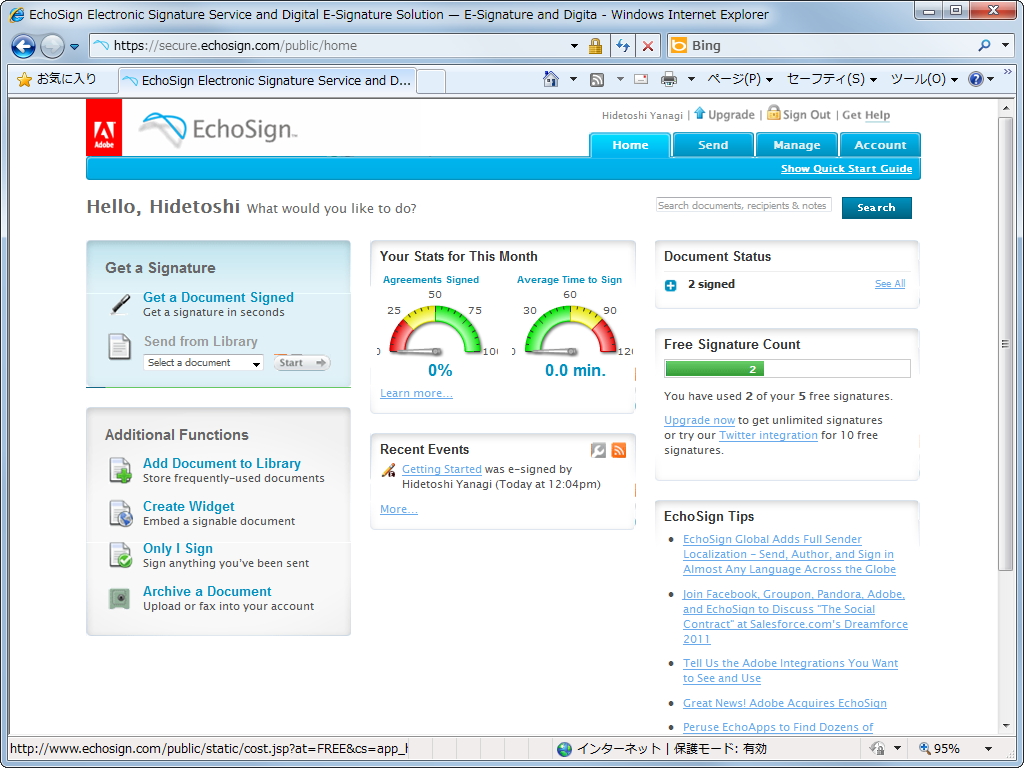Click the read mail icon in command bar
The height and width of the screenshot is (768, 1024).
tap(641, 79)
